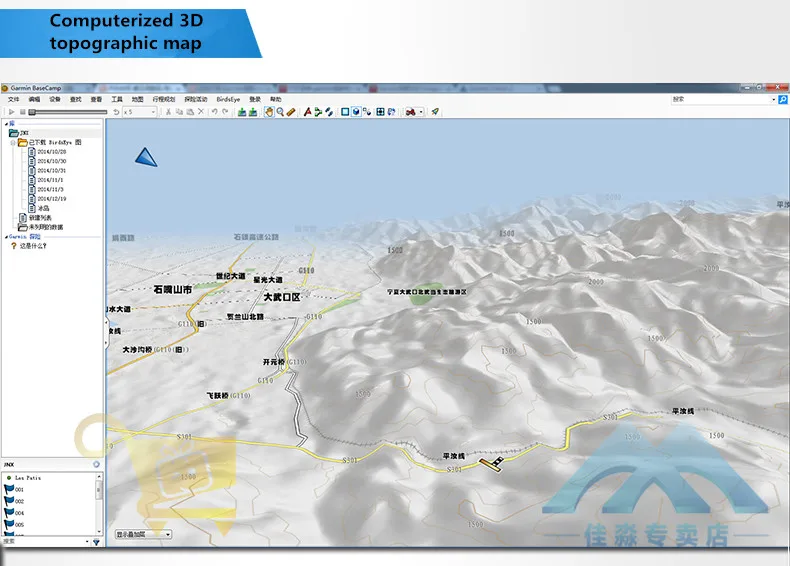
Task: Select list item 2014/10/30
Action: click(47, 161)
